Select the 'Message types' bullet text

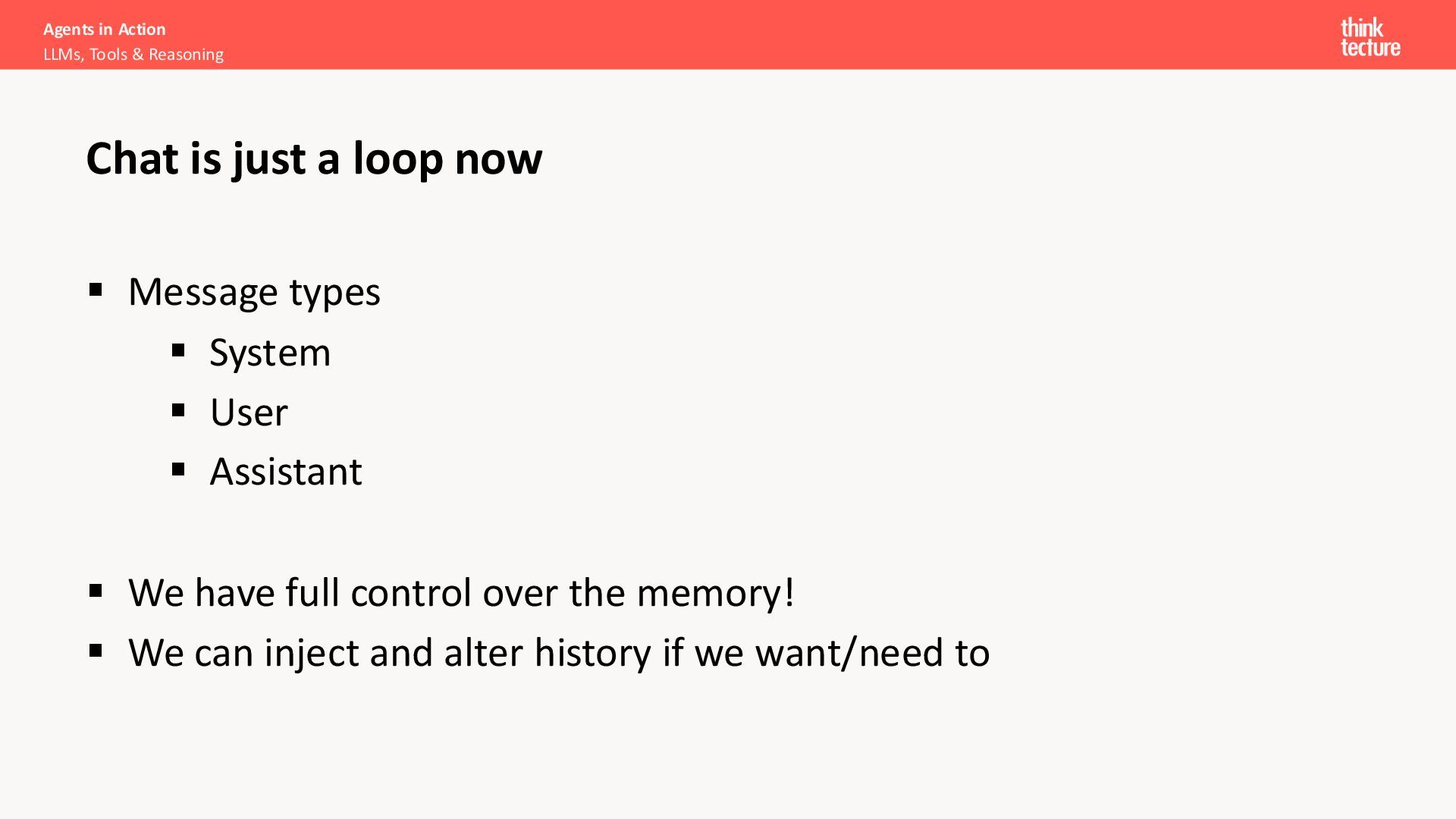pyautogui.click(x=254, y=292)
